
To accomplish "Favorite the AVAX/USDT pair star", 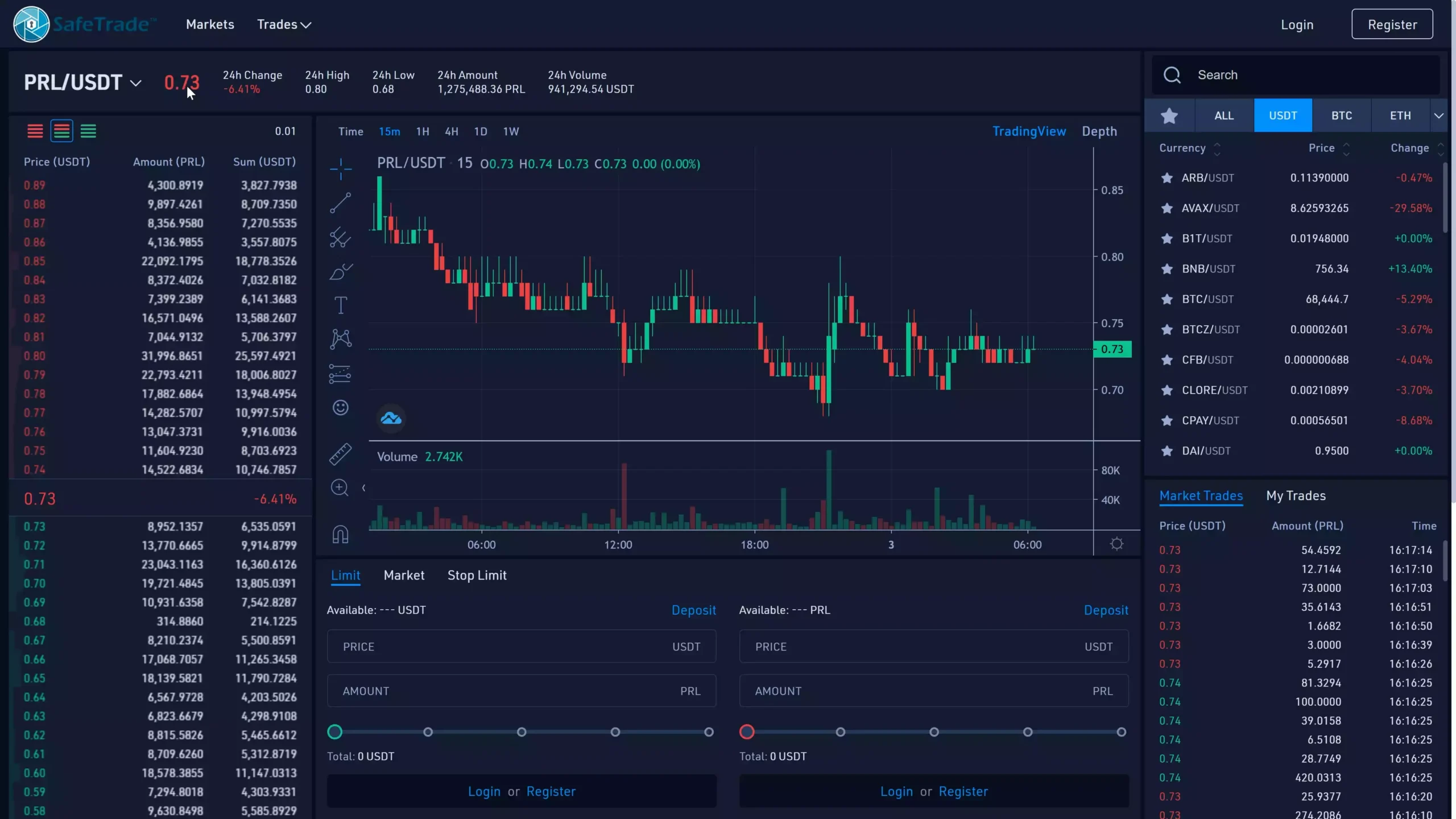I will tap(1167, 208).
